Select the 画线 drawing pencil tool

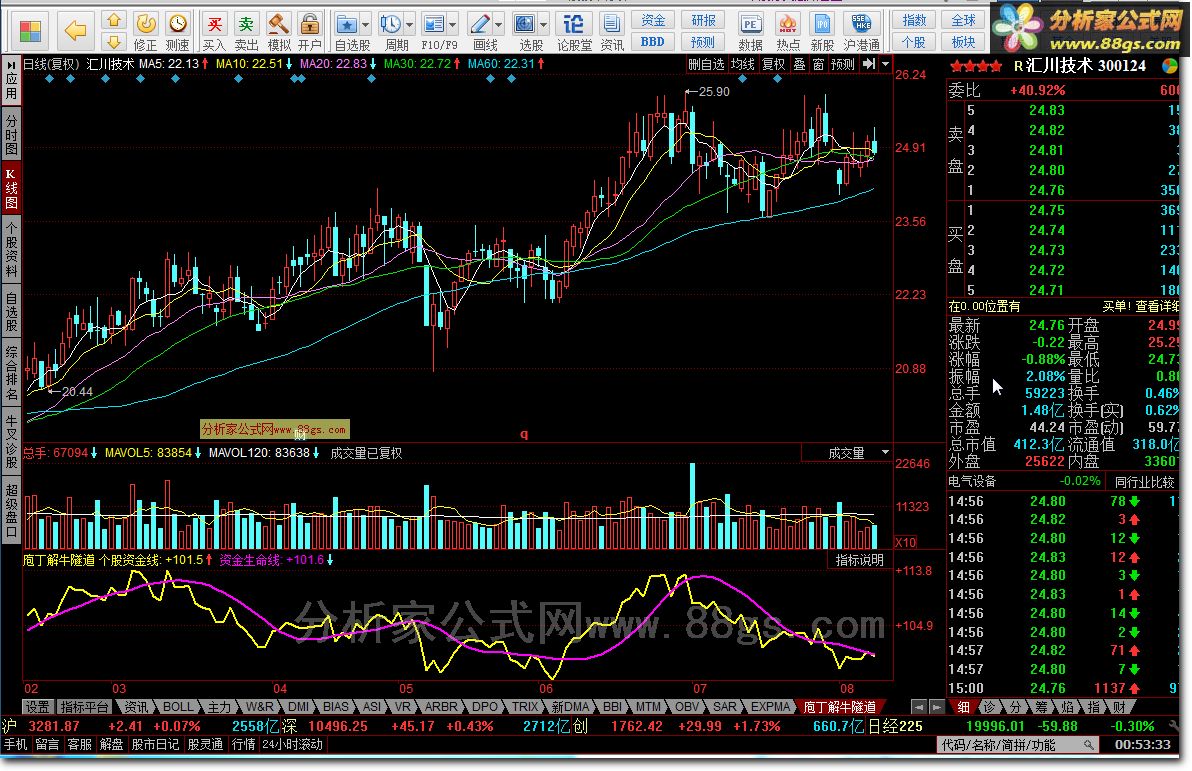pyautogui.click(x=480, y=32)
